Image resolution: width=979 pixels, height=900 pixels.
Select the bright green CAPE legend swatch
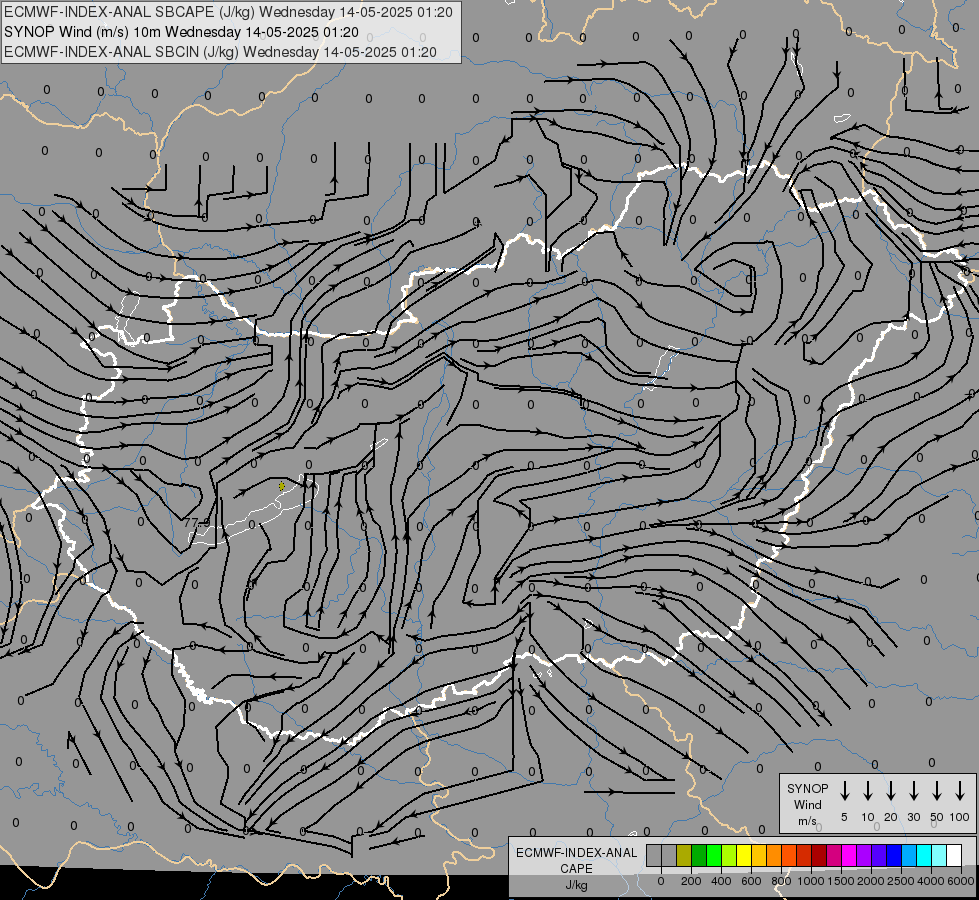(x=714, y=855)
